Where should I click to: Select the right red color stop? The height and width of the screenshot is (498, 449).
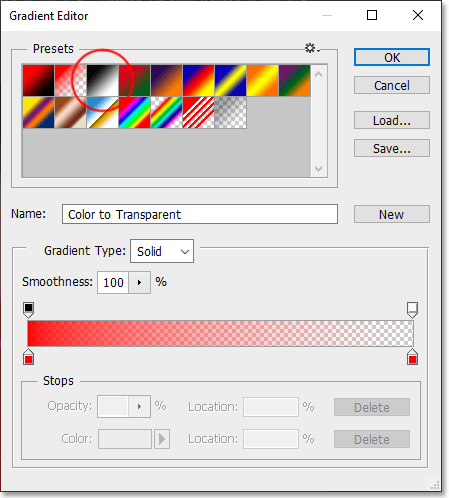[x=412, y=357]
